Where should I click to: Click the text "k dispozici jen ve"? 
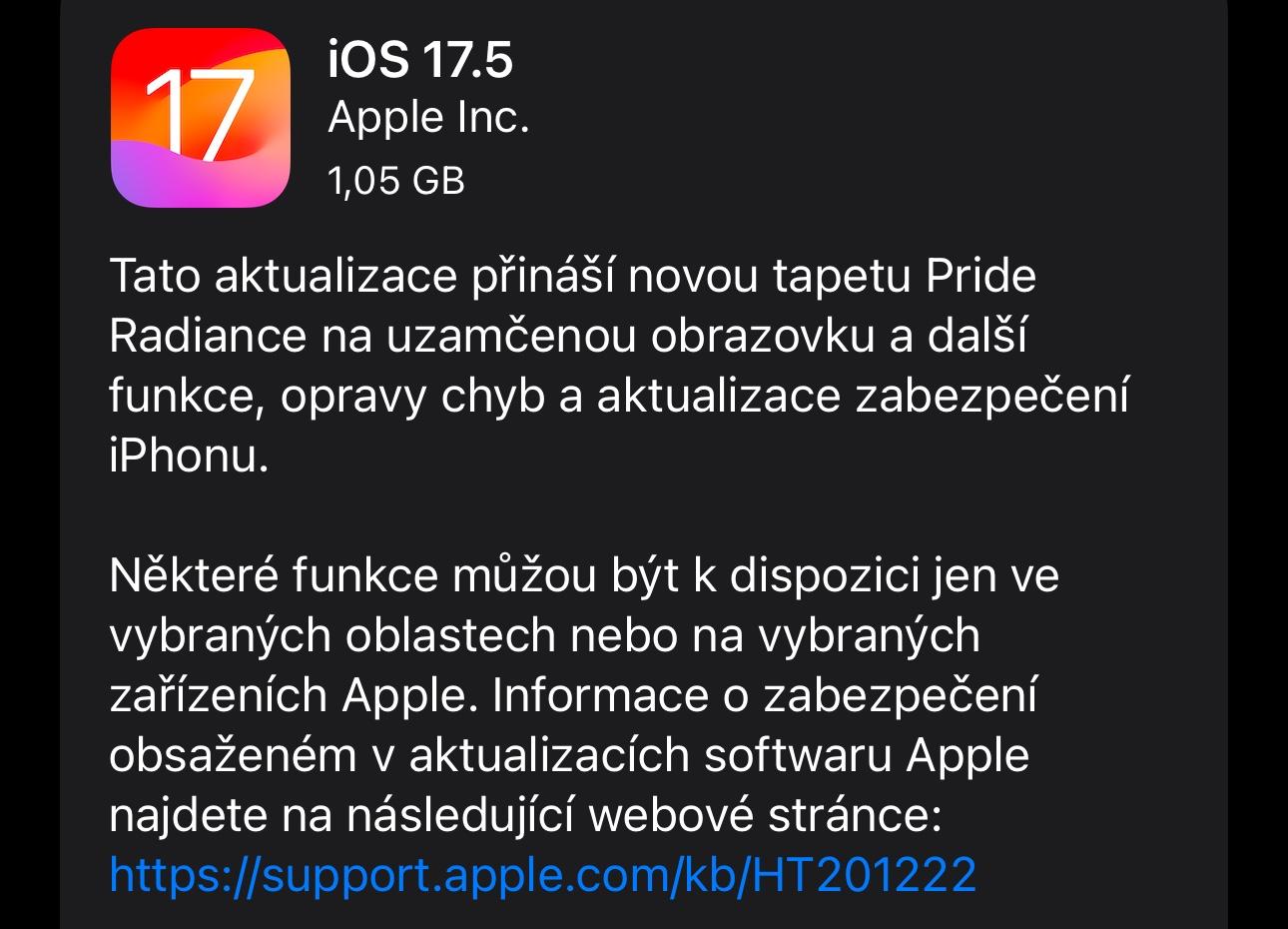(875, 576)
